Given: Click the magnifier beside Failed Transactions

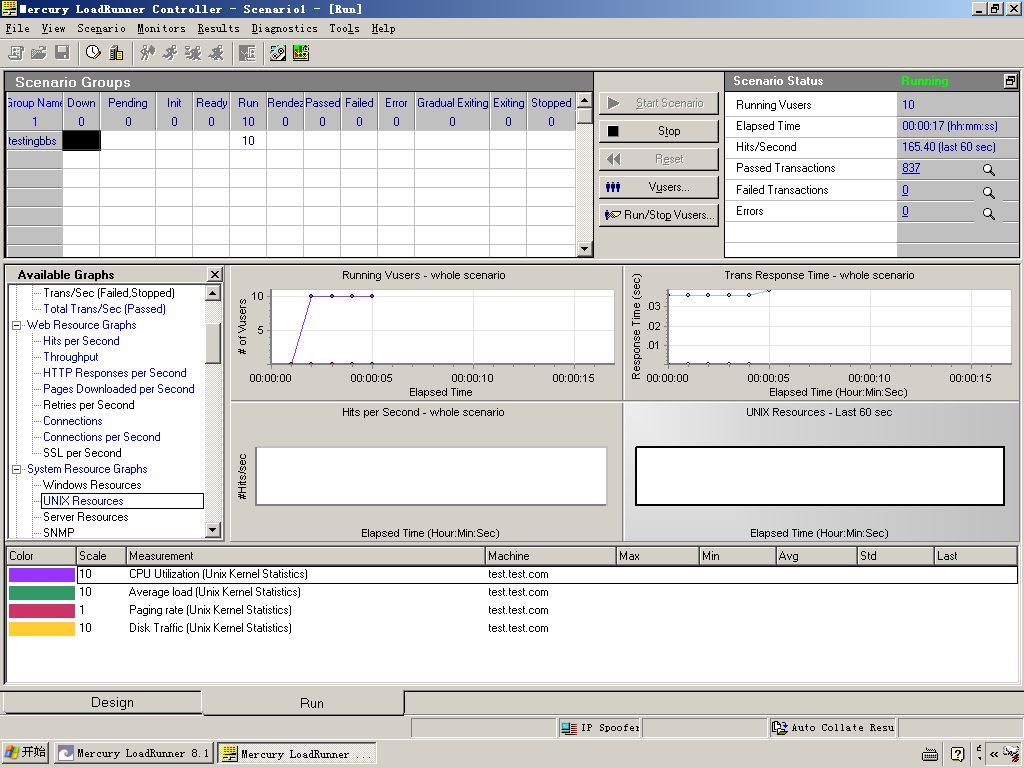Looking at the screenshot, I should point(989,192).
